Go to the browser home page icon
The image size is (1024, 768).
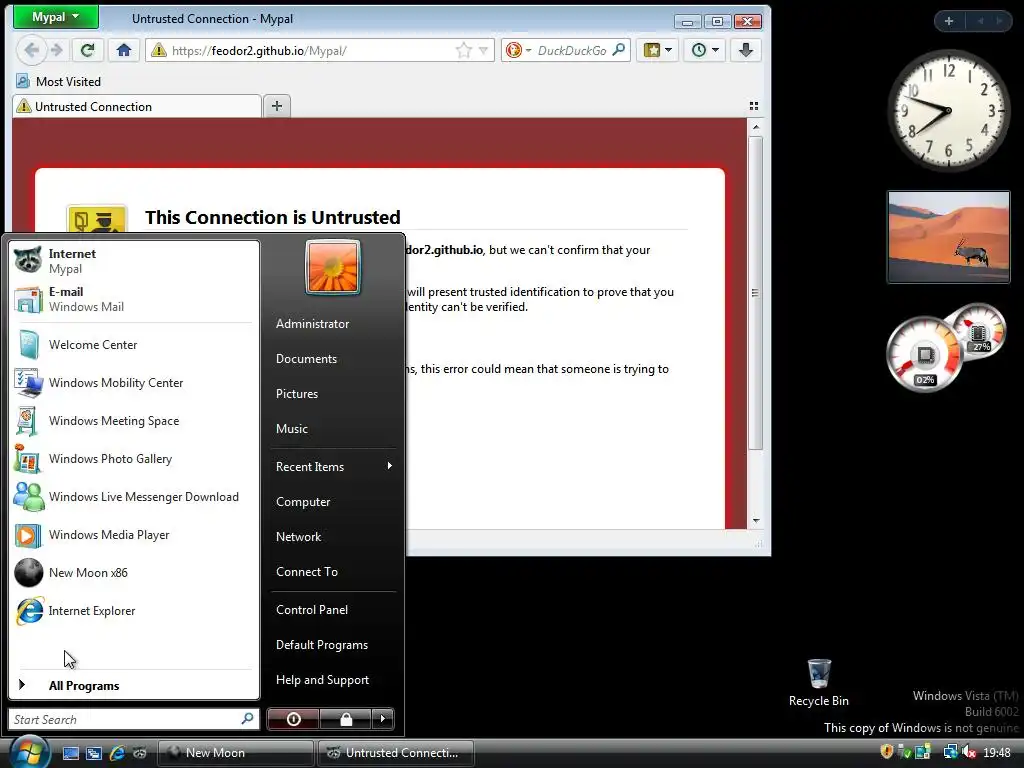[123, 50]
